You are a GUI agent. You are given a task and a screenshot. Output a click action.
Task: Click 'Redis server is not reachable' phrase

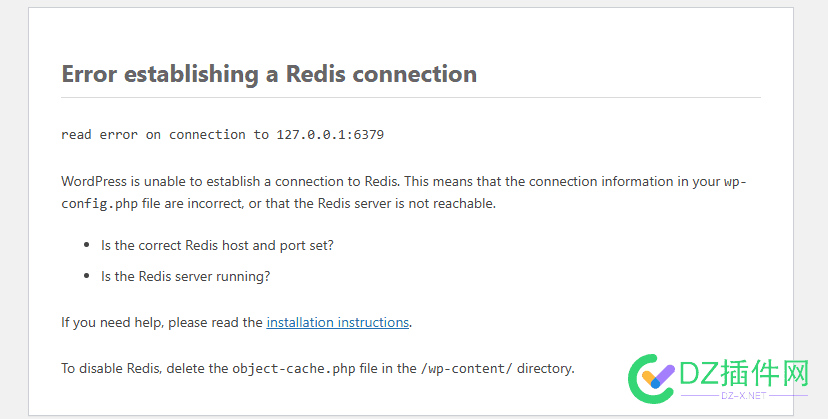405,203
